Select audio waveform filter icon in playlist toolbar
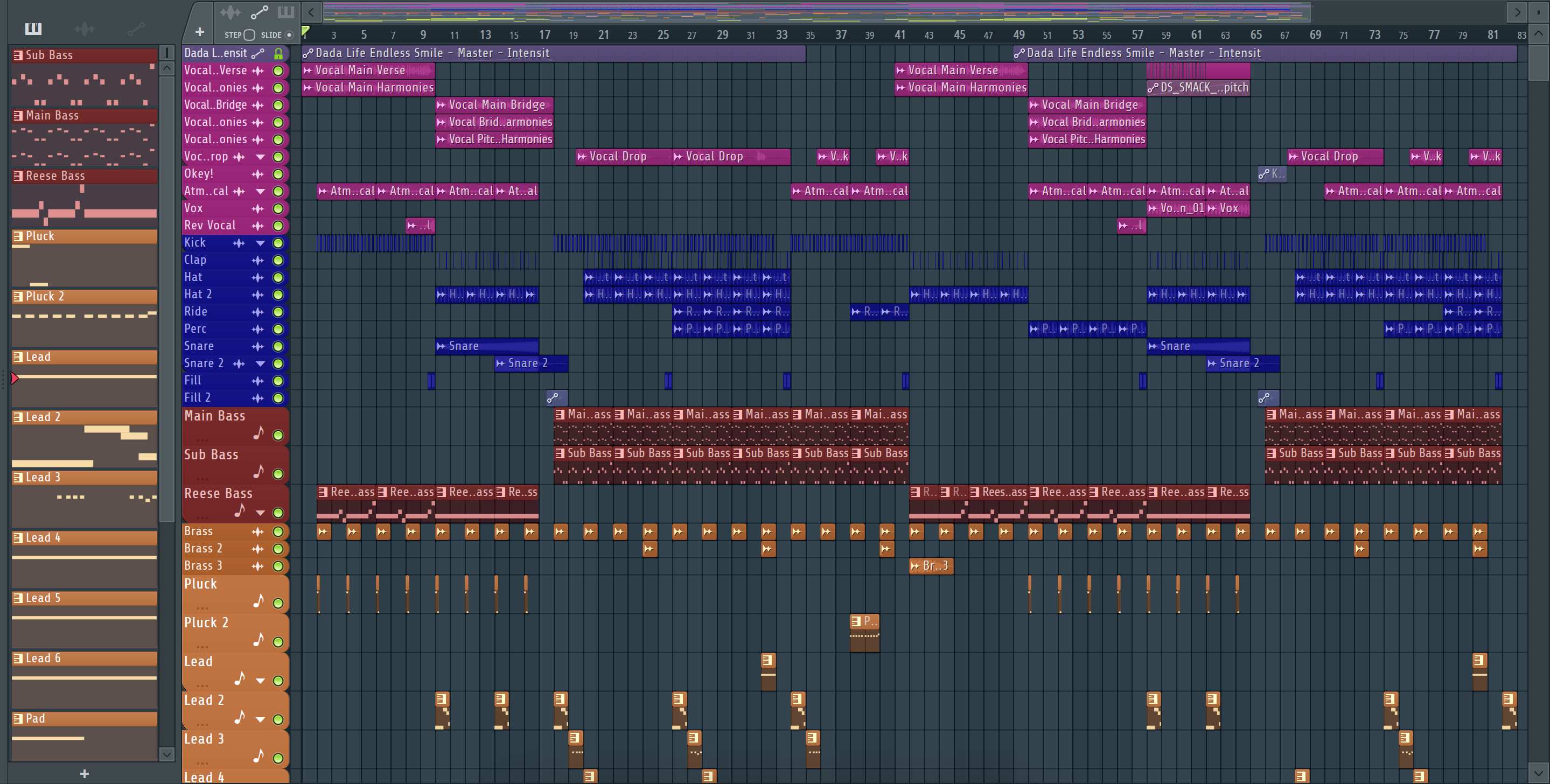 (230, 12)
